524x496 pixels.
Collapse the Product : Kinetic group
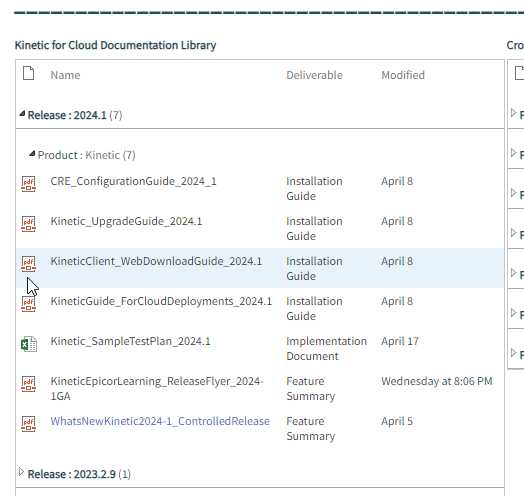[32, 154]
